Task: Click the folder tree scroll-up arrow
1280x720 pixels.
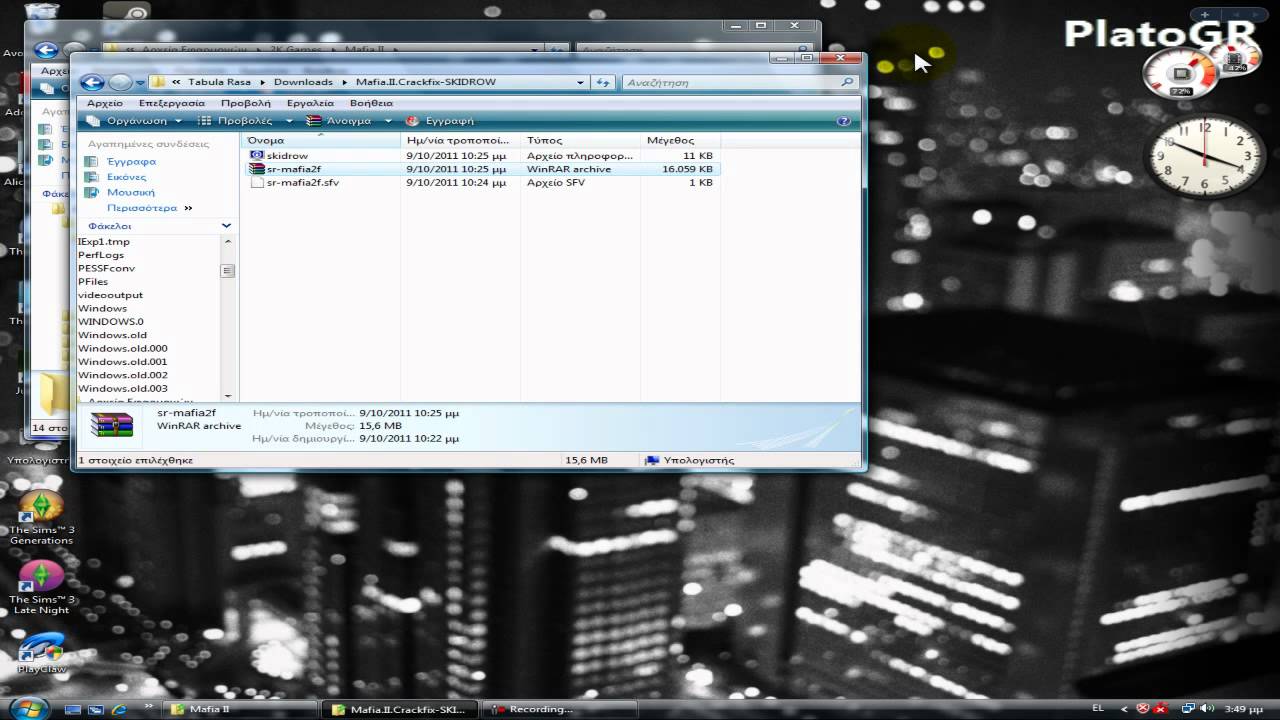Action: pos(228,242)
